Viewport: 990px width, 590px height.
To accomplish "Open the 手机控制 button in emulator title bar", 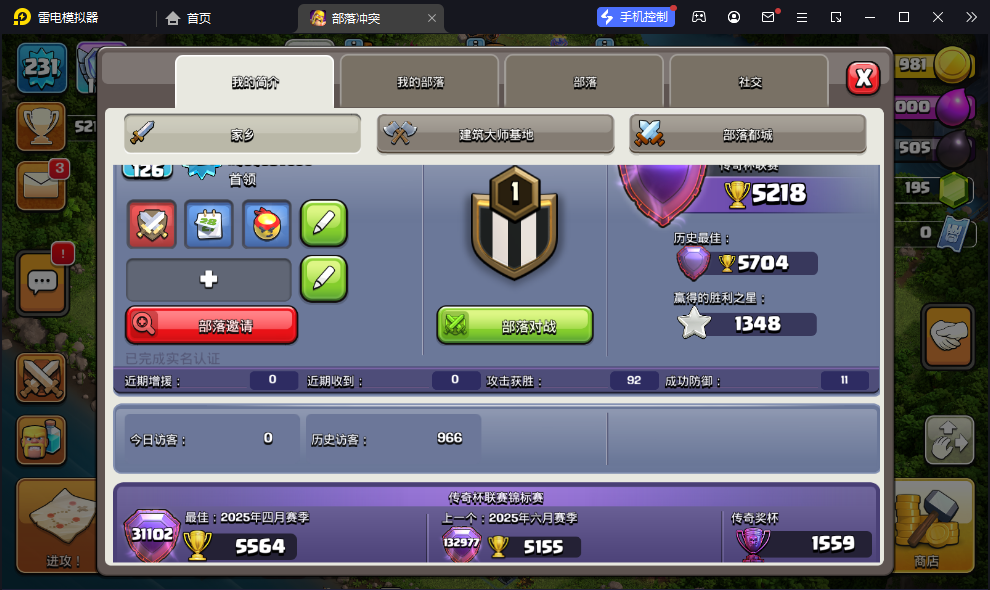I will 636,17.
